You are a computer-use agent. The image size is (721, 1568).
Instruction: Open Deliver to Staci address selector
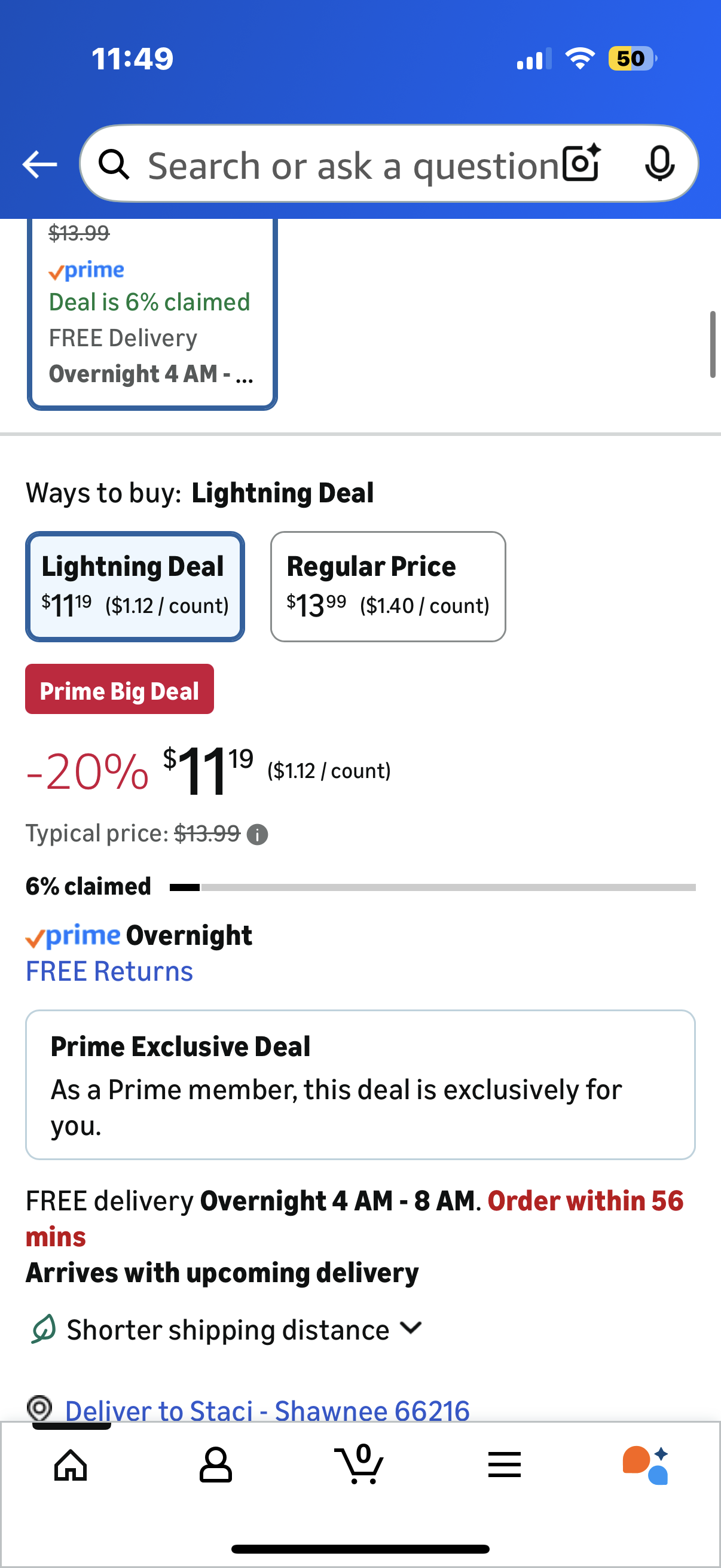267,1410
